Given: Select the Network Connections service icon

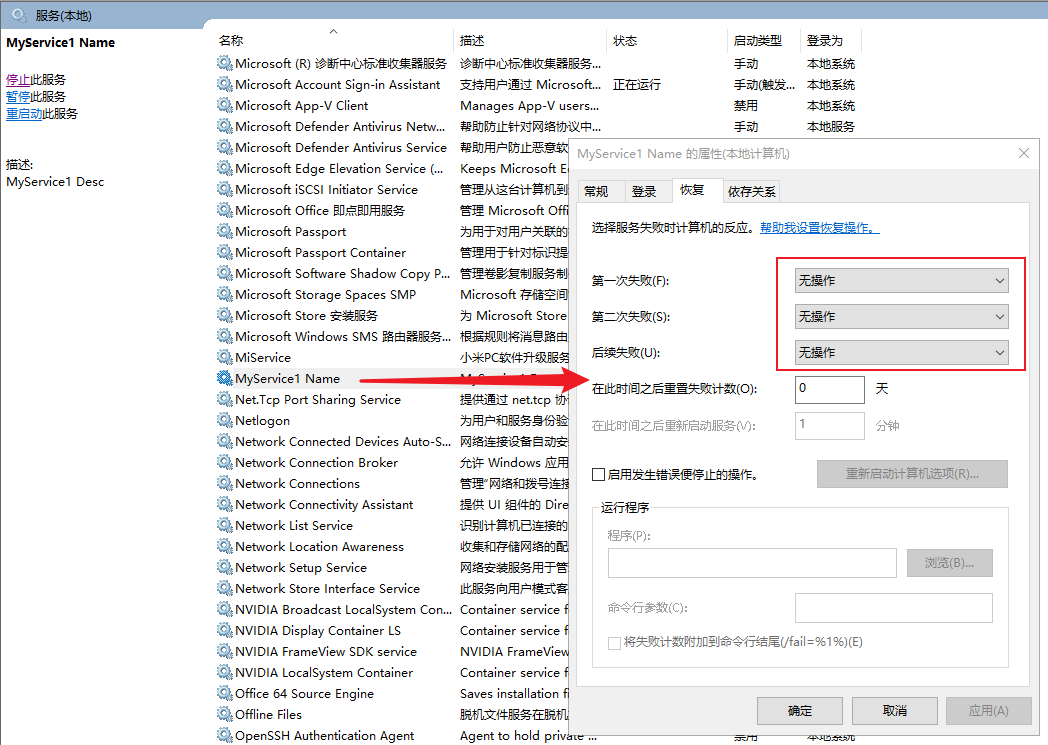Looking at the screenshot, I should click(x=225, y=483).
